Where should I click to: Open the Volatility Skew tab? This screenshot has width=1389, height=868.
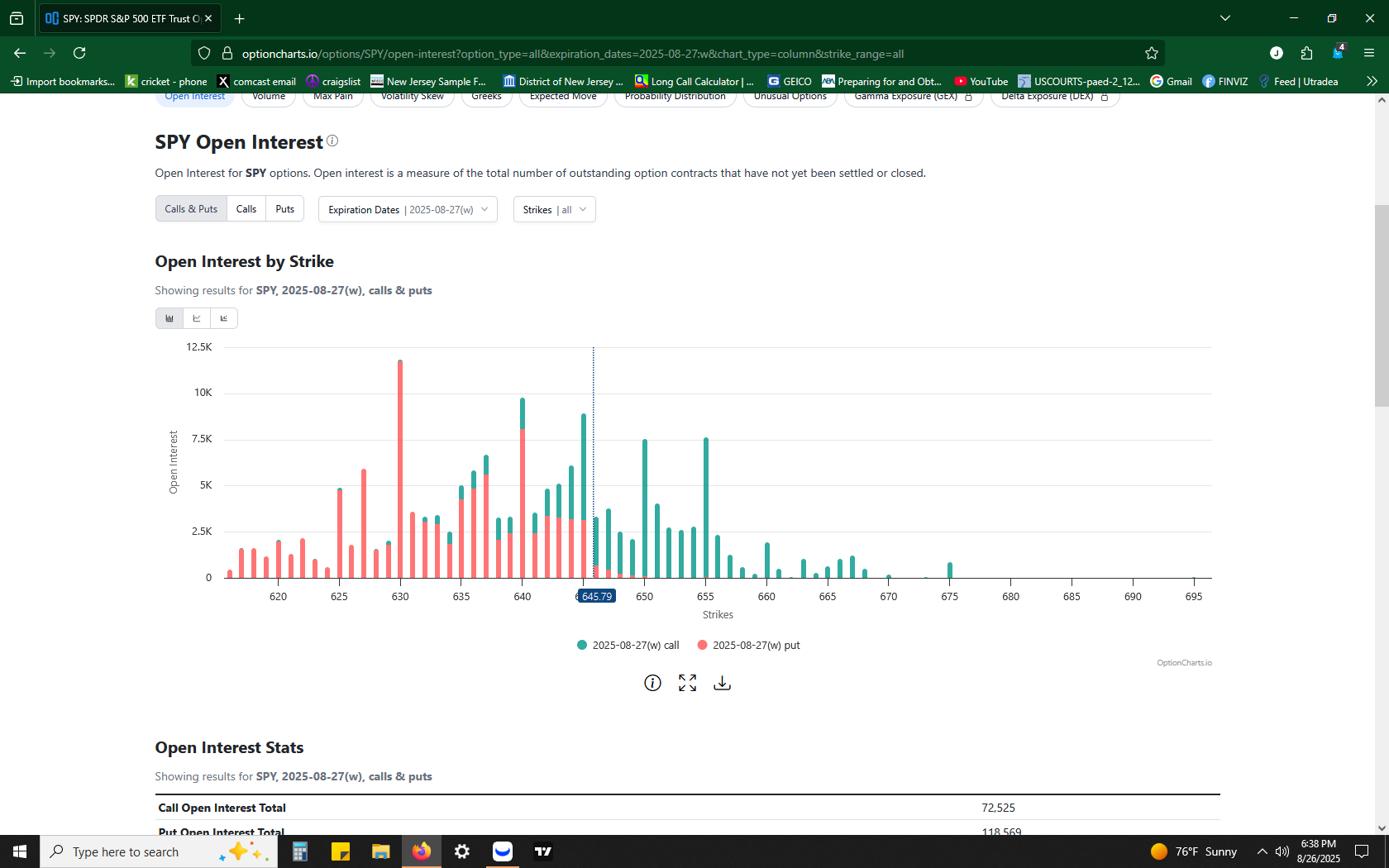click(x=413, y=97)
